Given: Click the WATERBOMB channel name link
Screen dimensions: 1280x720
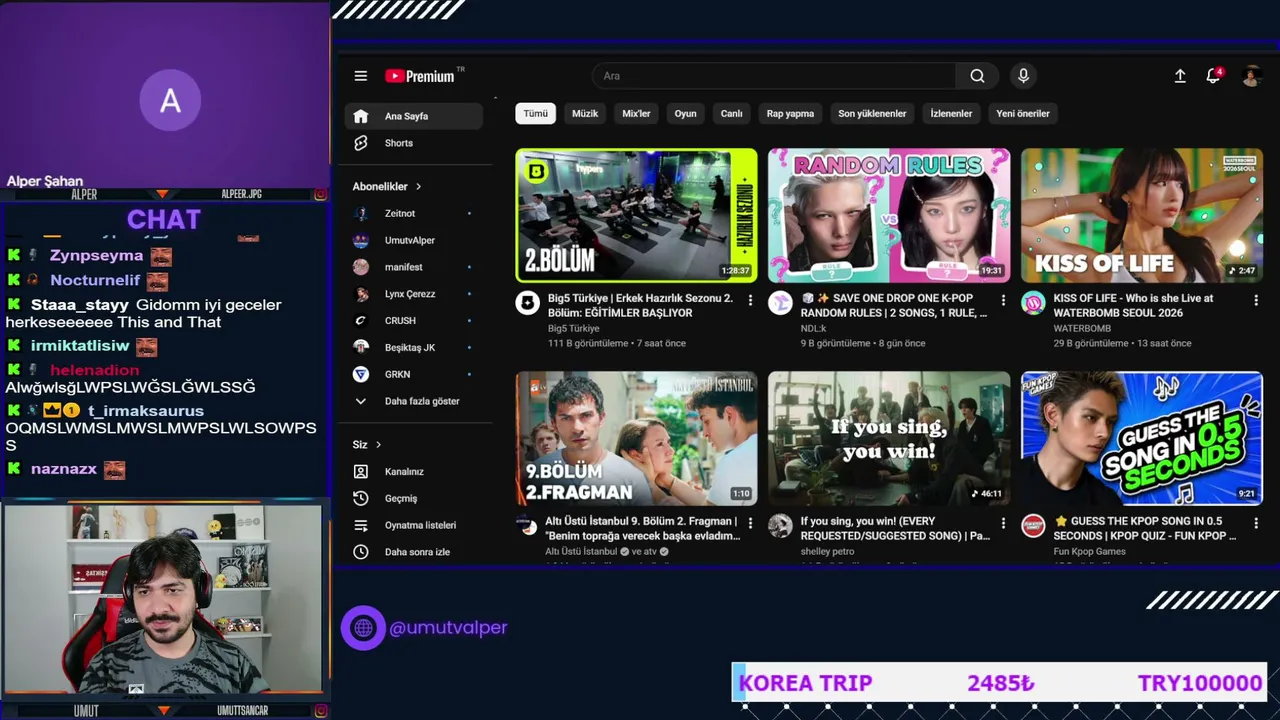Looking at the screenshot, I should pos(1082,328).
